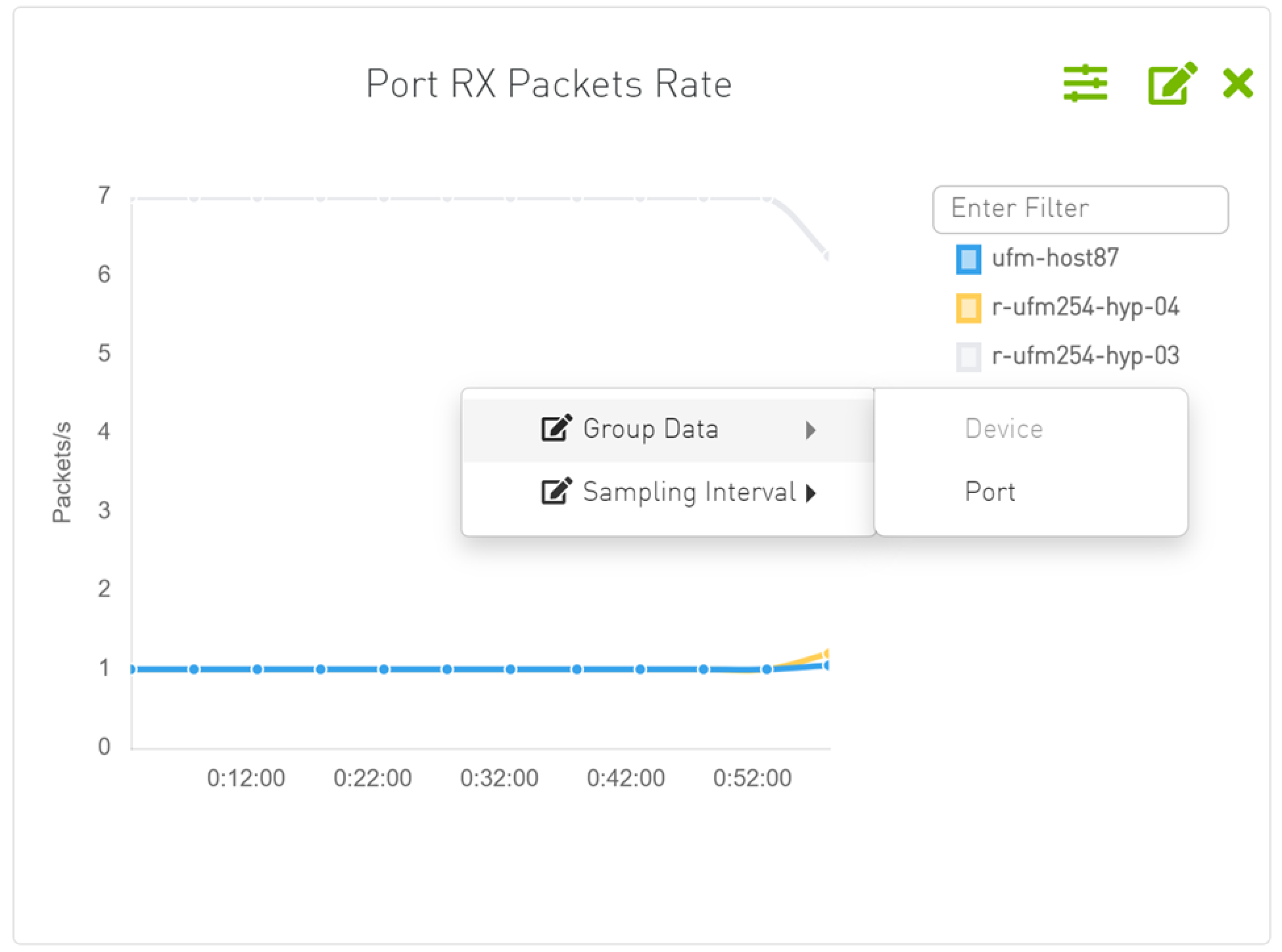
Task: Select Port from the submenu
Action: click(989, 490)
